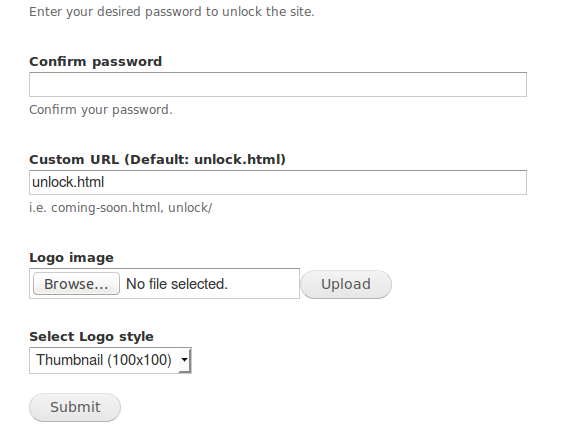Click into the Confirm password field
The width and height of the screenshot is (580, 439).
278,84
